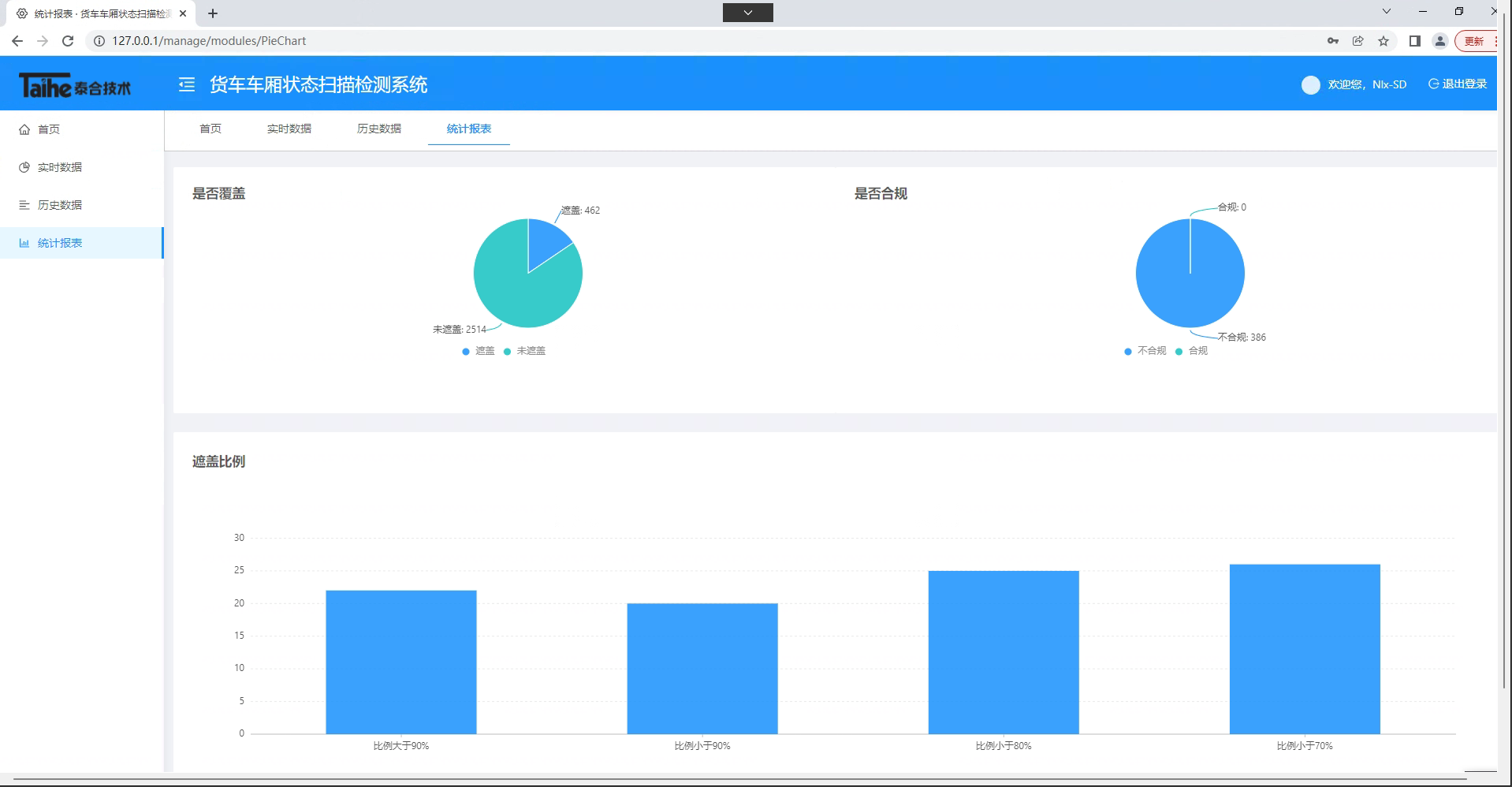Click the user avatar circle
Viewport: 1512px width, 787px height.
tap(1310, 85)
